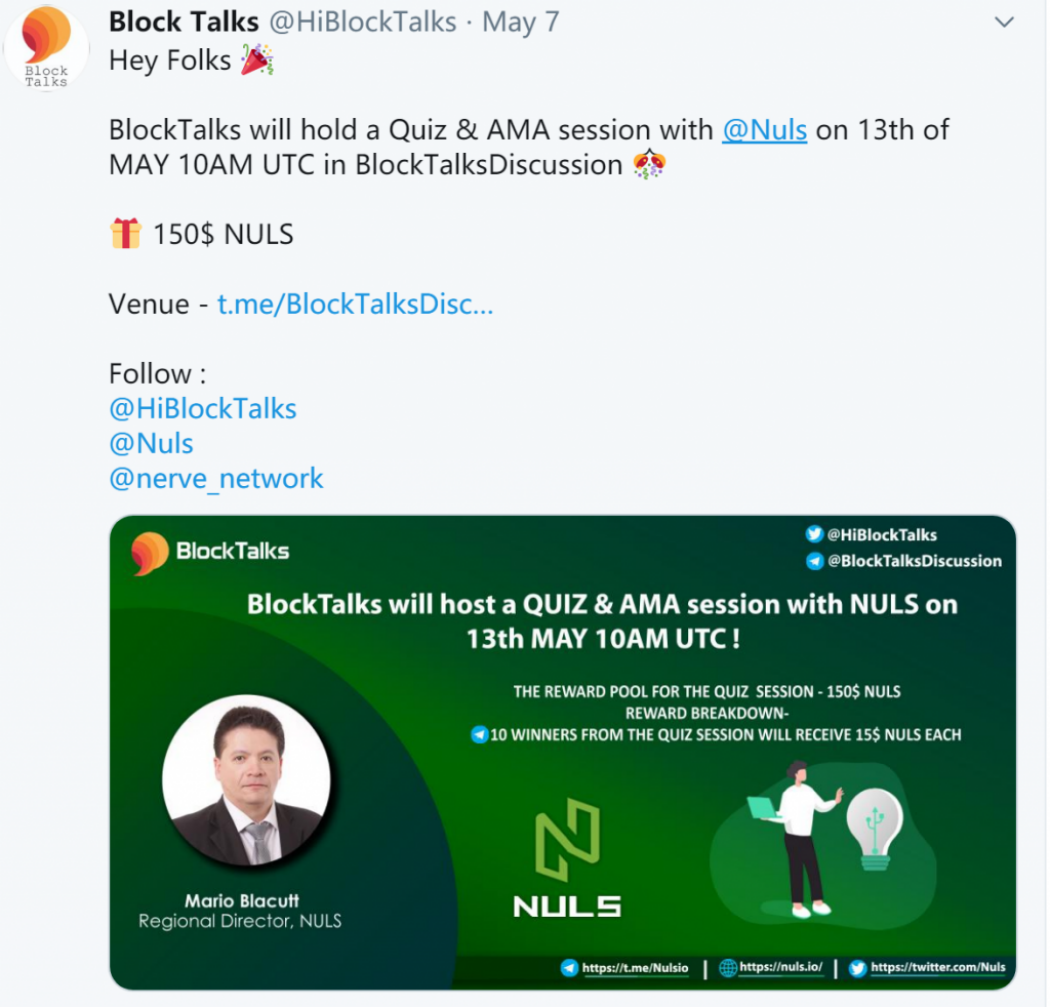Click the confetti ball emoji
Viewport: 1050px width, 1007px height.
(649, 164)
